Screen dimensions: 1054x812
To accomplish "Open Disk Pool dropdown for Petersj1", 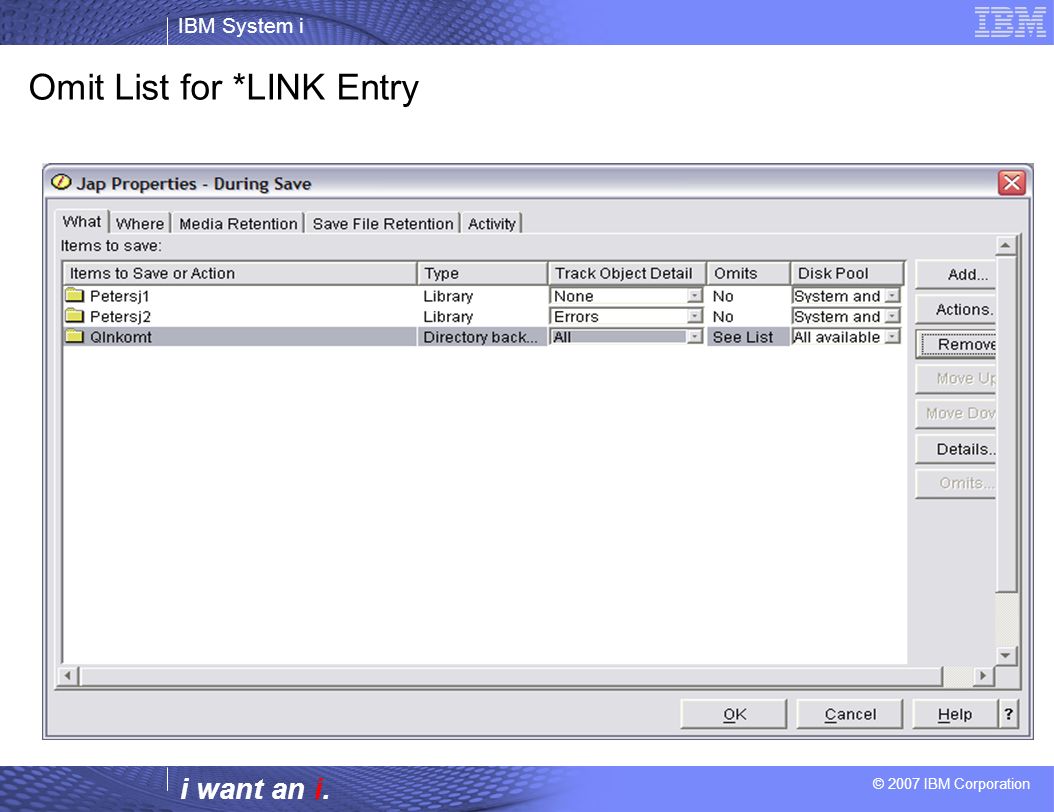I will (892, 296).
